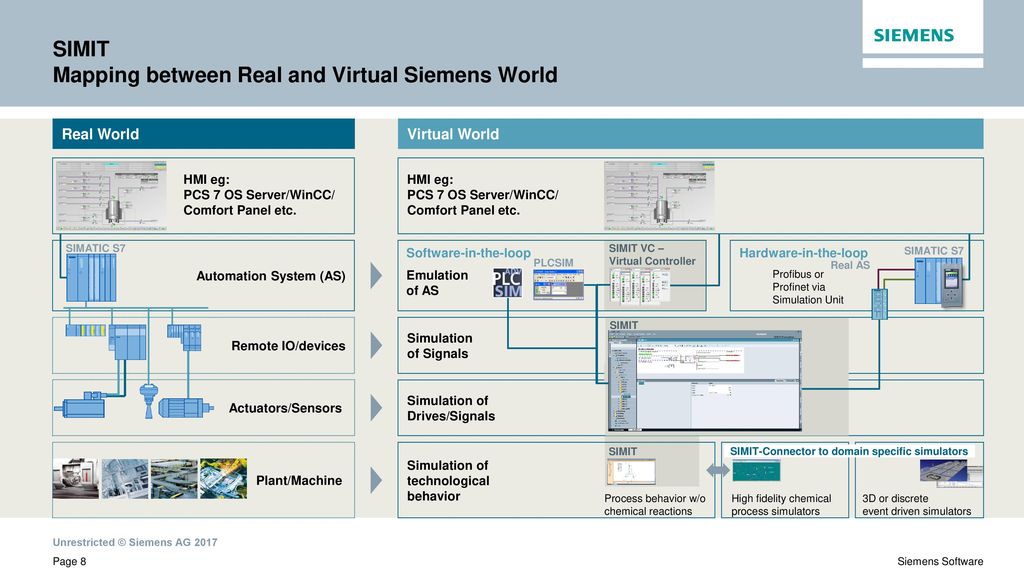
Task: Click the second plant photo
Action: point(125,479)
